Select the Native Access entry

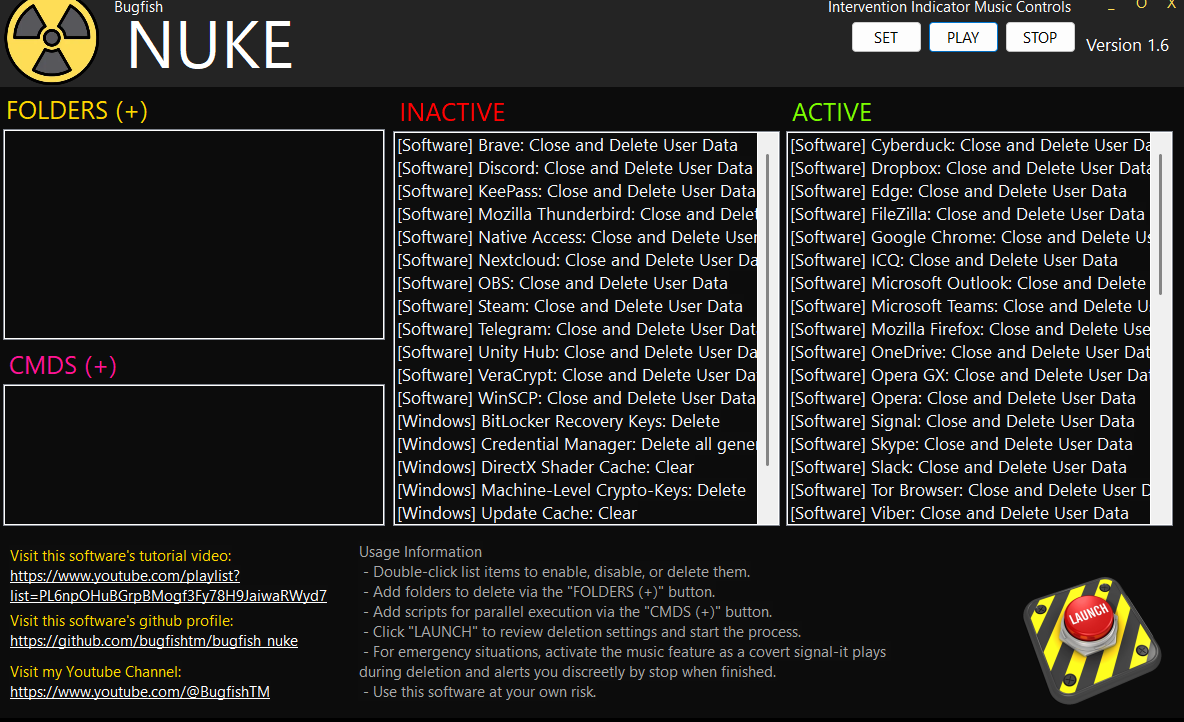pyautogui.click(x=576, y=237)
